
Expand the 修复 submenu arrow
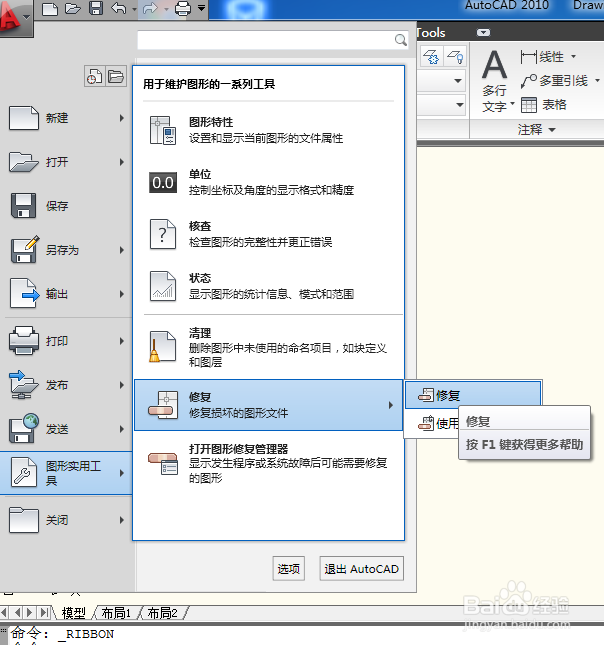tap(391, 405)
